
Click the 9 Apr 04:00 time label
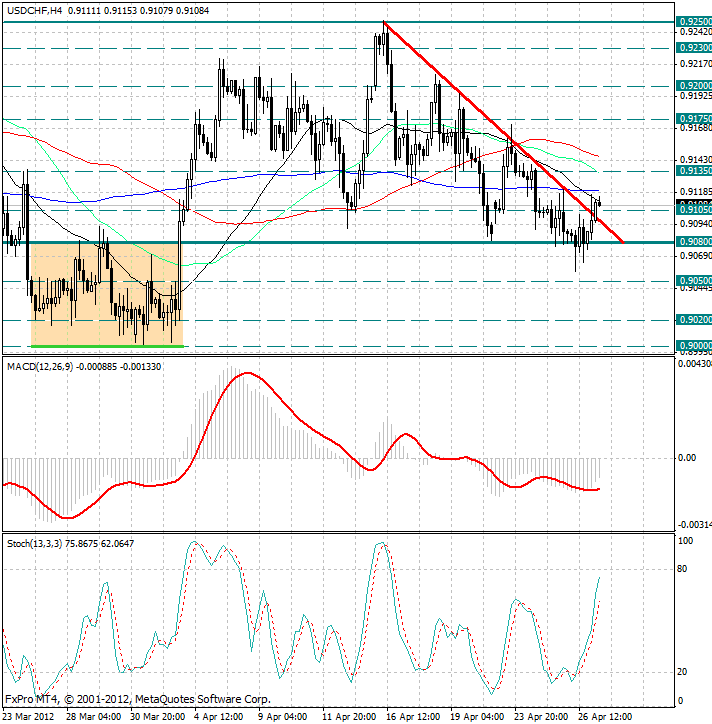(x=283, y=717)
